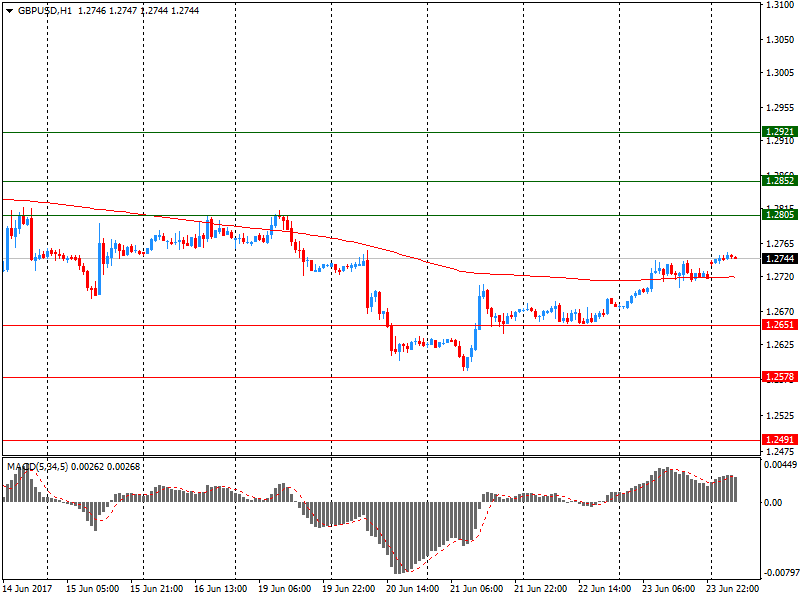Click the 1.2525 price scale value
The width and height of the screenshot is (800, 600).
coord(780,416)
